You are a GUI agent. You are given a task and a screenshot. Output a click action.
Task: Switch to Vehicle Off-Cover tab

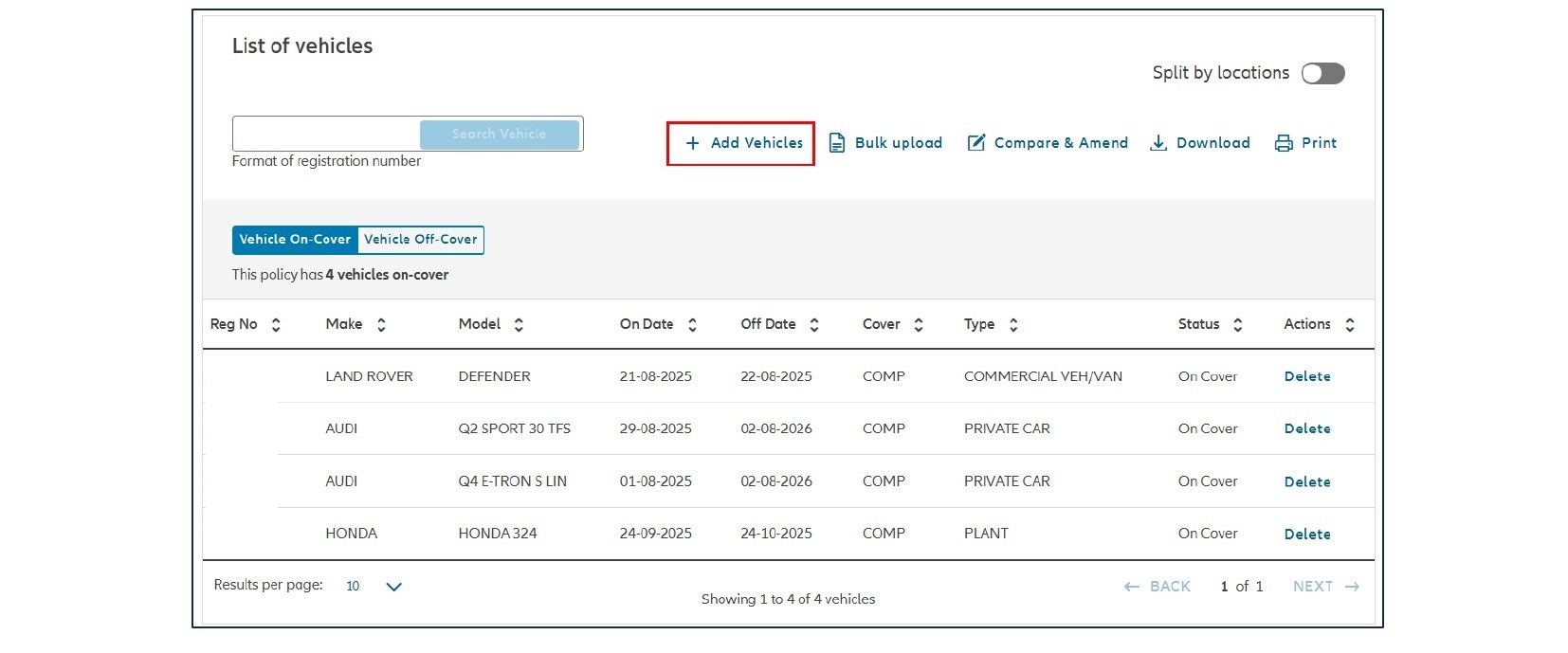(x=421, y=240)
